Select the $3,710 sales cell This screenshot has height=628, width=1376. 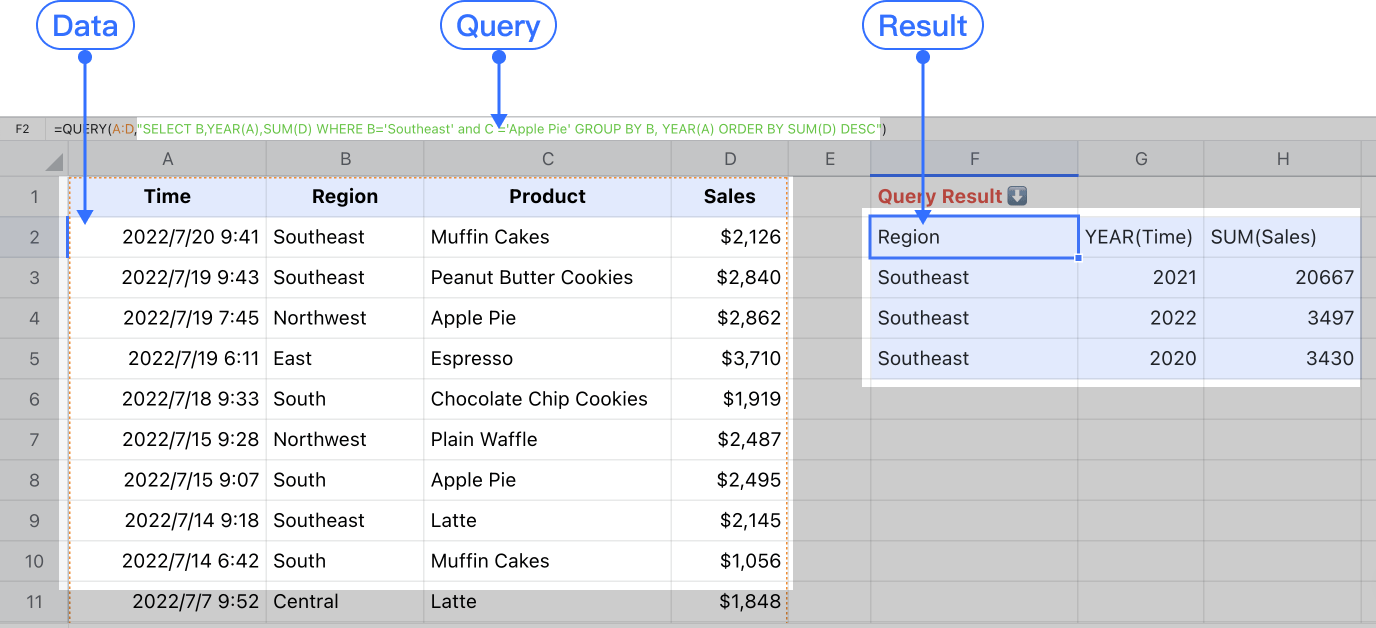730,358
